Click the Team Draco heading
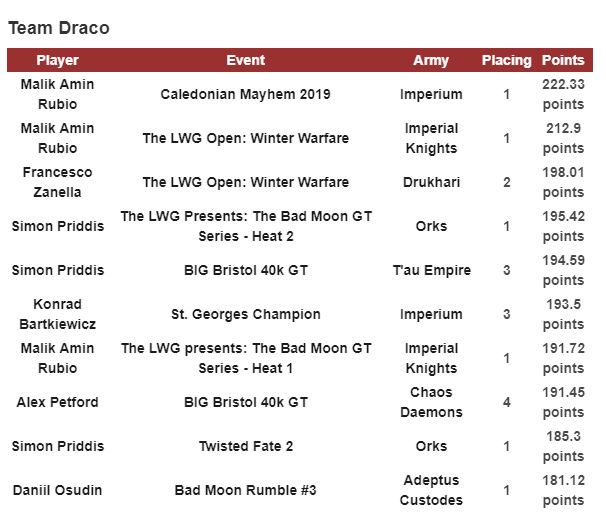The height and width of the screenshot is (517, 606). coord(59,28)
